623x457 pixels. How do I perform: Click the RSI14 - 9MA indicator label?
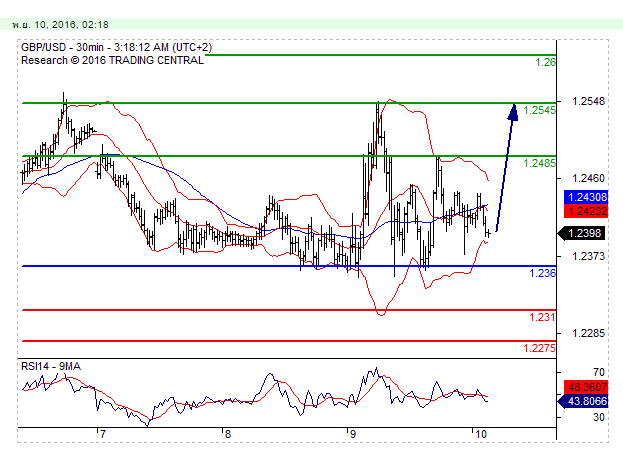click(x=51, y=366)
